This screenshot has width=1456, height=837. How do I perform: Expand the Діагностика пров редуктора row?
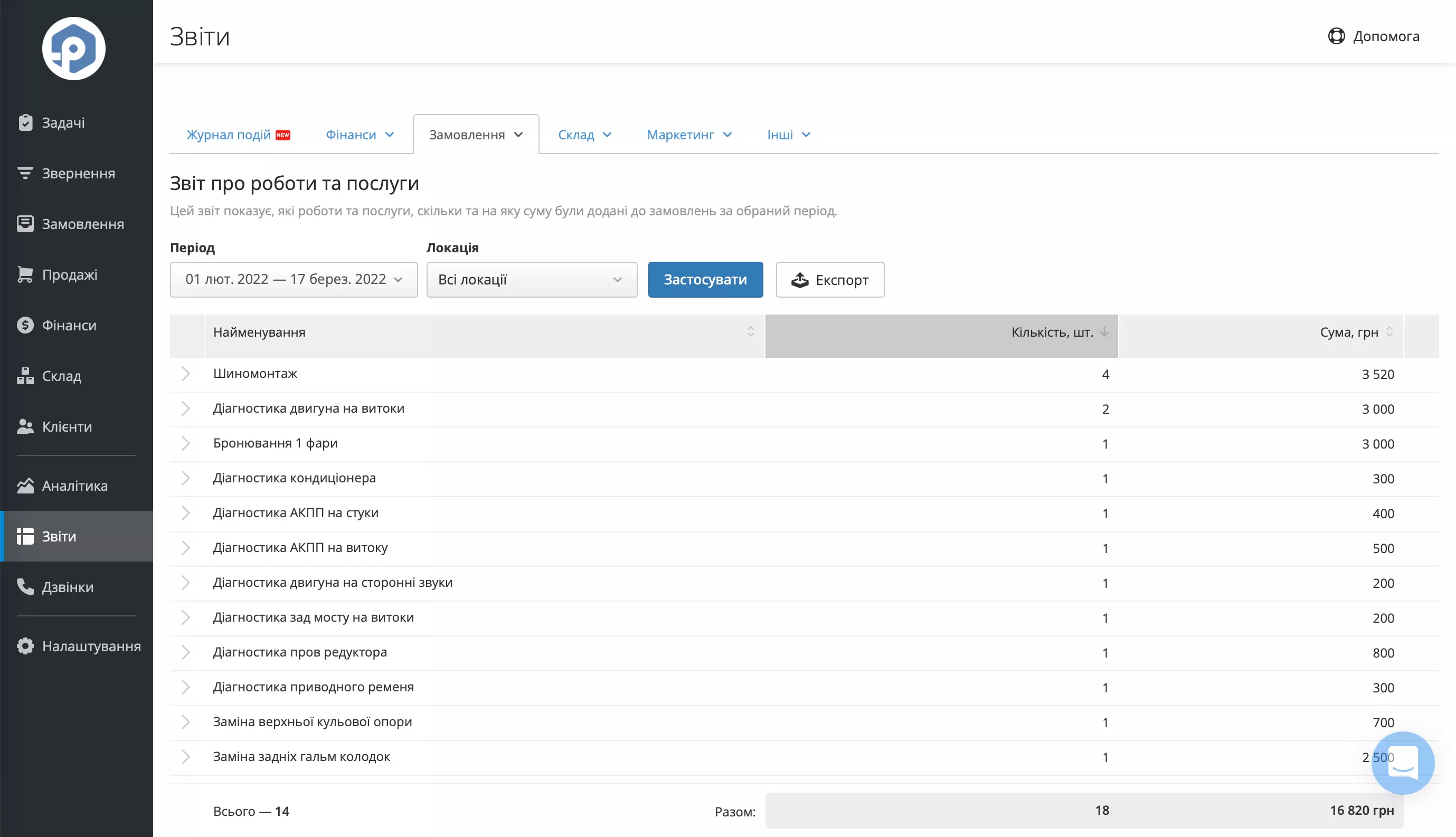[185, 652]
